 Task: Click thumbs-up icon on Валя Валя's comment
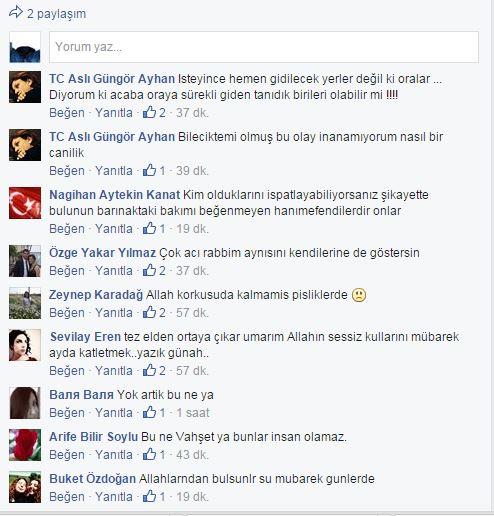(149, 412)
